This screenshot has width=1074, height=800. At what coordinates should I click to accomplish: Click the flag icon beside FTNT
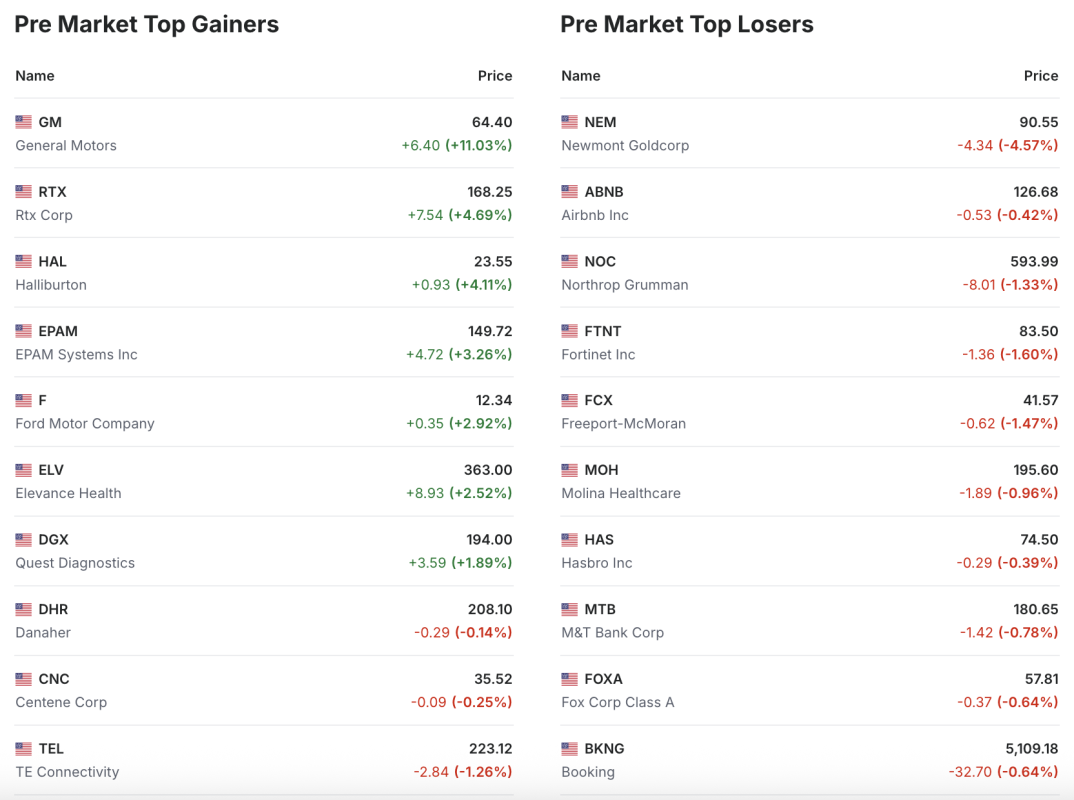click(570, 331)
